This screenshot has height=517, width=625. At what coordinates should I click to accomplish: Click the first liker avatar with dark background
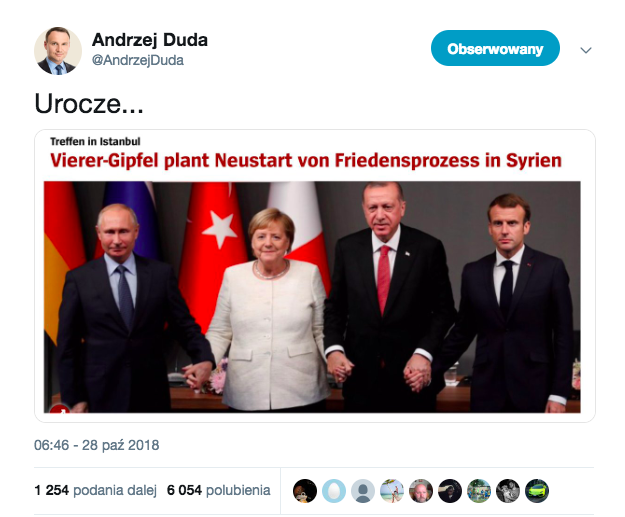(x=305, y=491)
